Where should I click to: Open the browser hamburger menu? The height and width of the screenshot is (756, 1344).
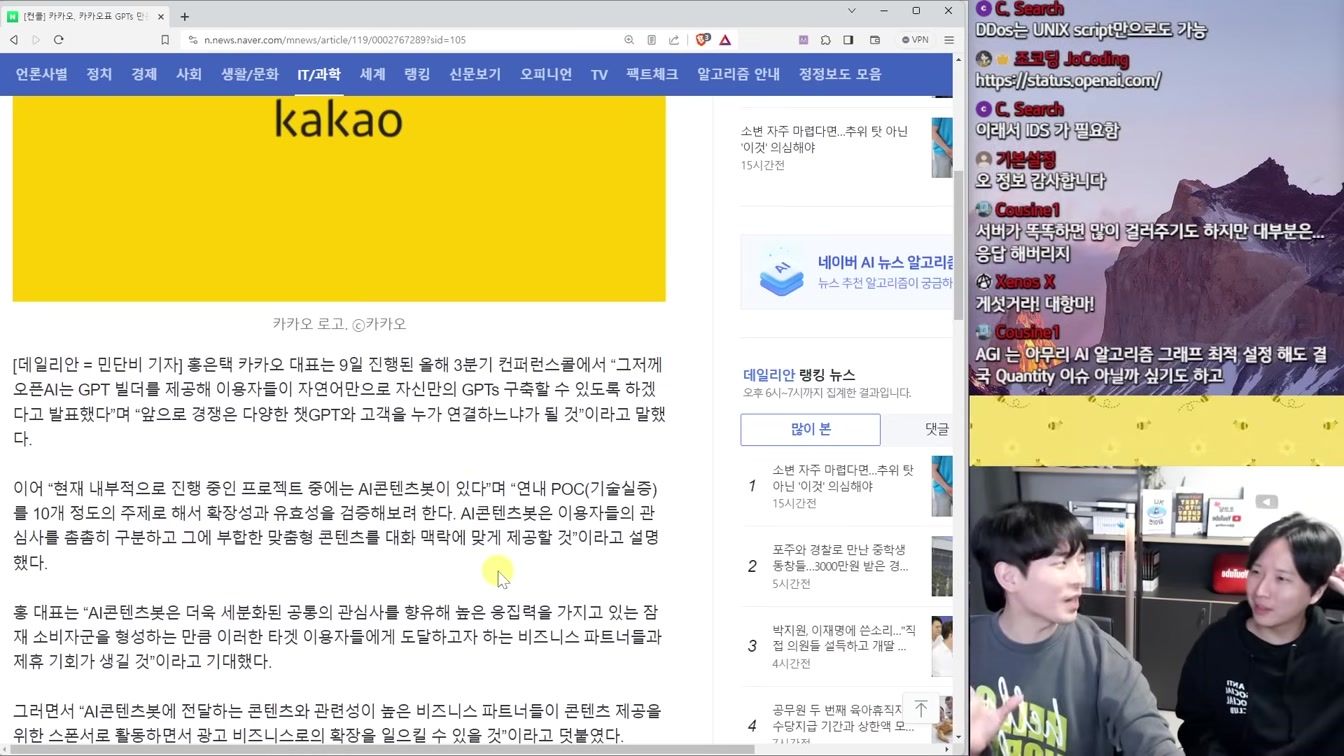tap(949, 40)
